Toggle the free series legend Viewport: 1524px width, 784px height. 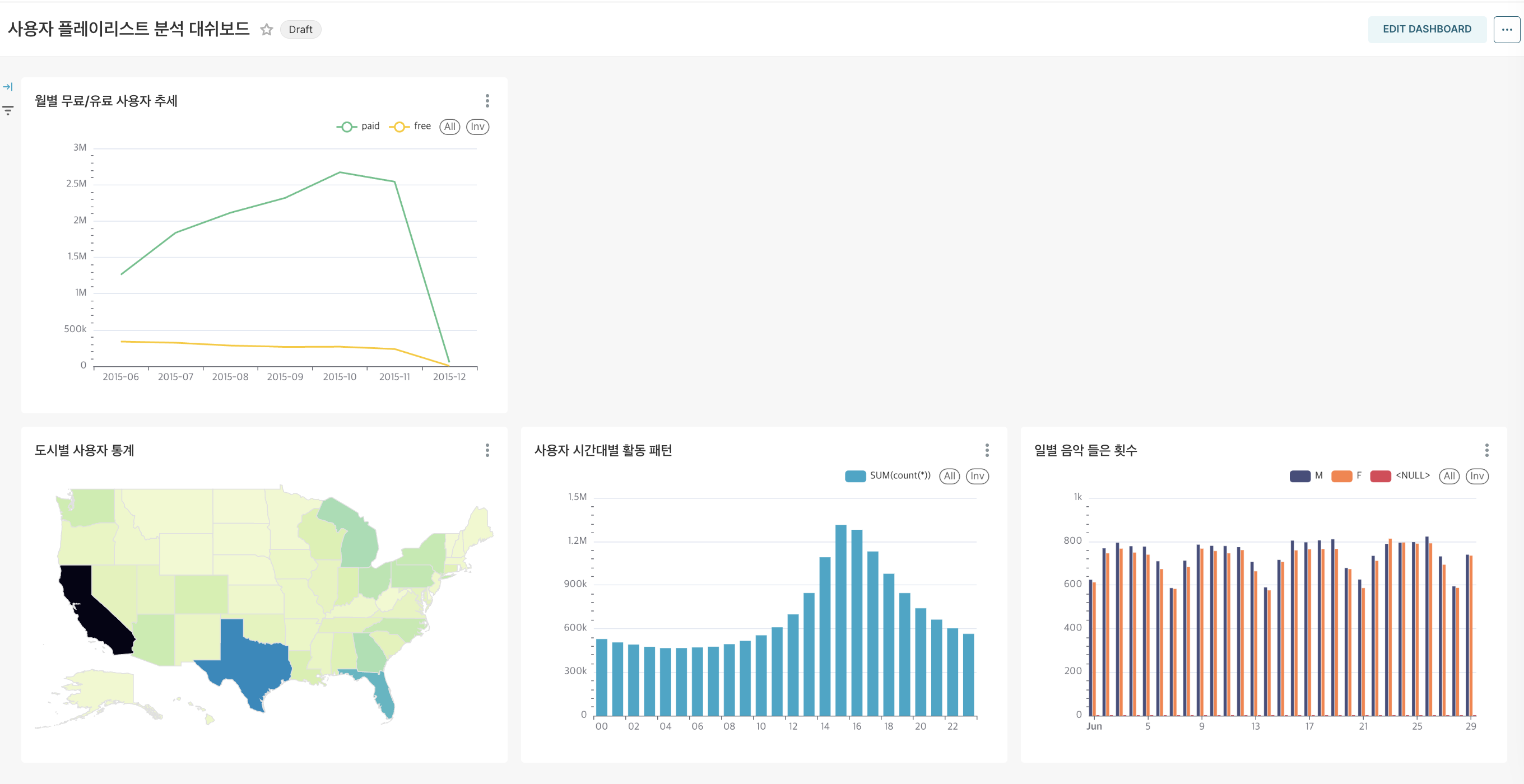411,127
